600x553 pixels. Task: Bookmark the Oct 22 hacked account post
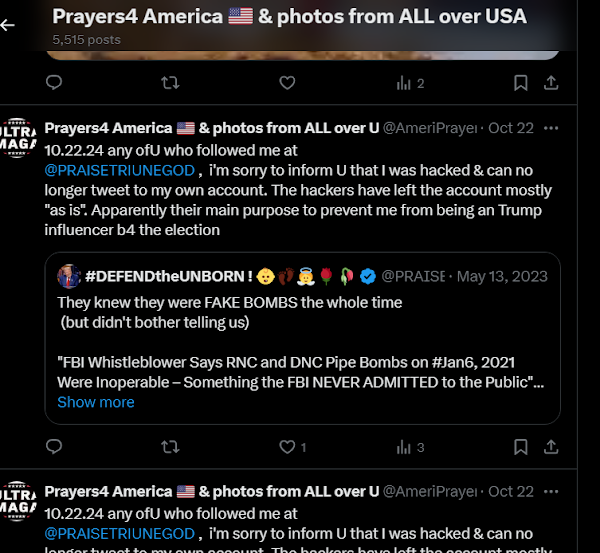click(x=521, y=447)
